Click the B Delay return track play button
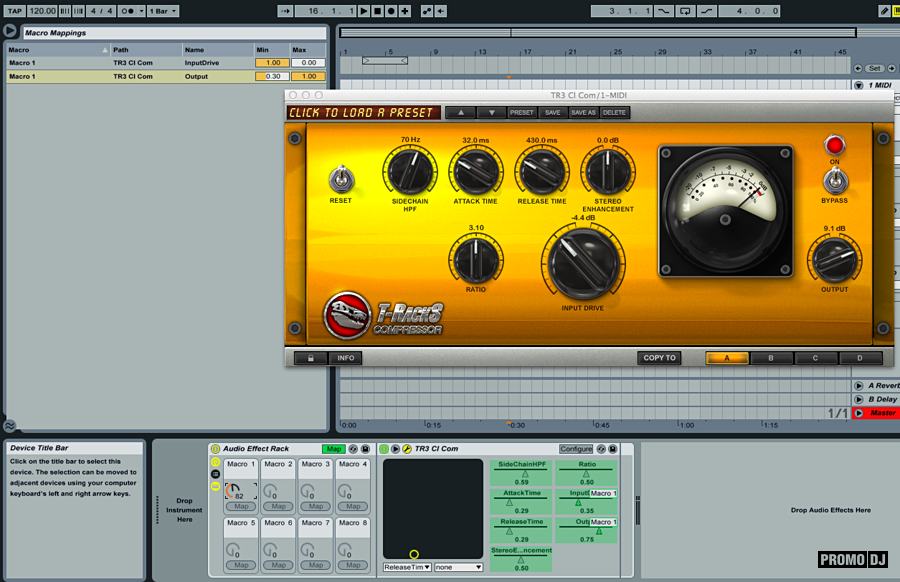900x582 pixels. [859, 399]
